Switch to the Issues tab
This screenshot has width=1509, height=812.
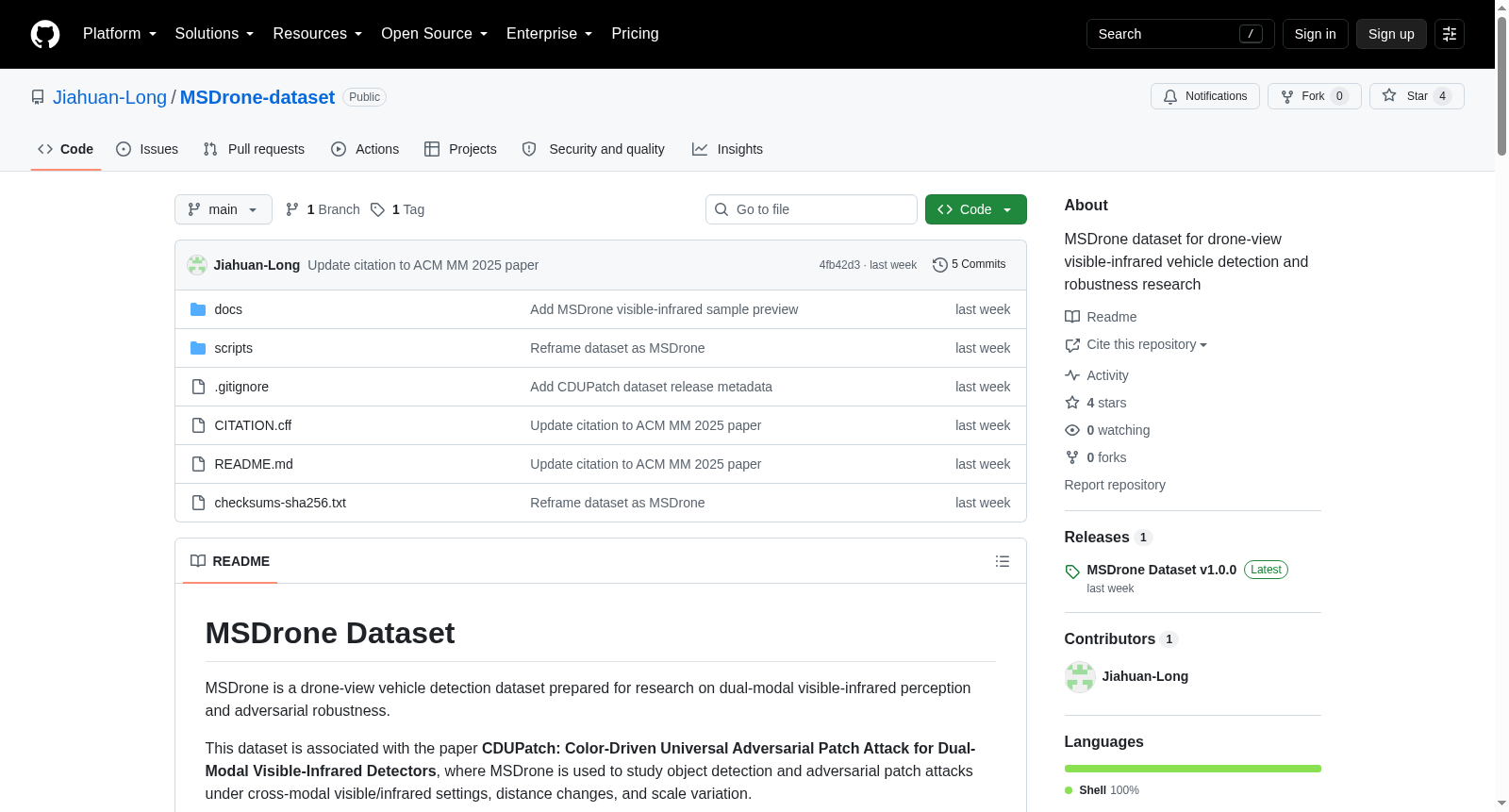tap(147, 149)
